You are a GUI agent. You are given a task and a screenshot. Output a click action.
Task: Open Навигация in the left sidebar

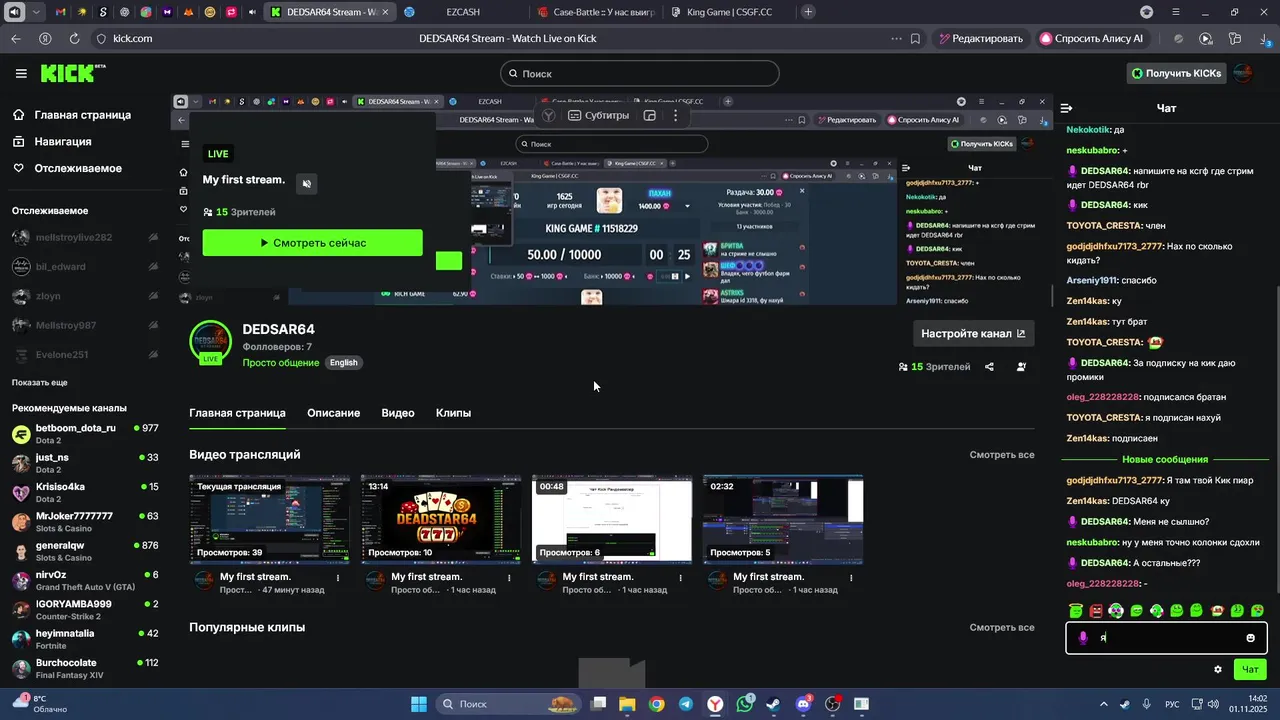tap(62, 142)
